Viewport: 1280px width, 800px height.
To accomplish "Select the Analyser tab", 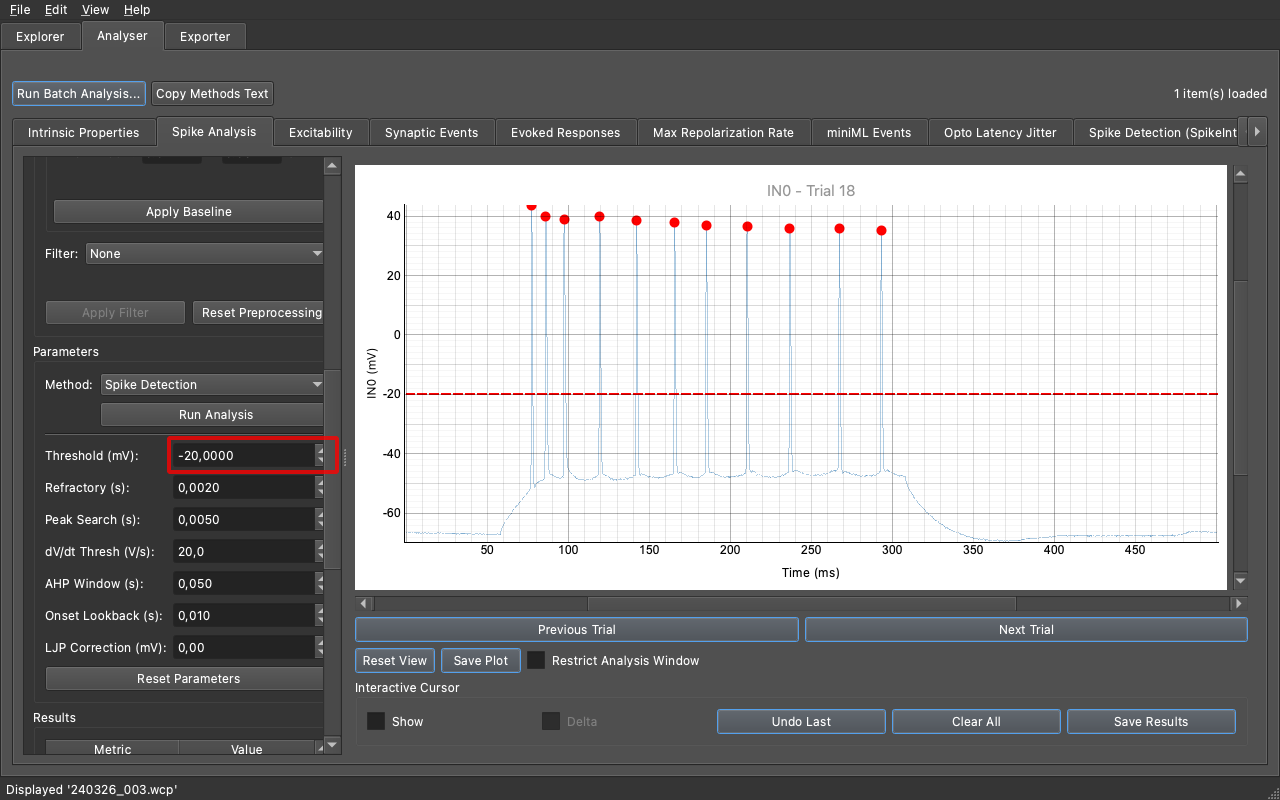I will point(122,36).
